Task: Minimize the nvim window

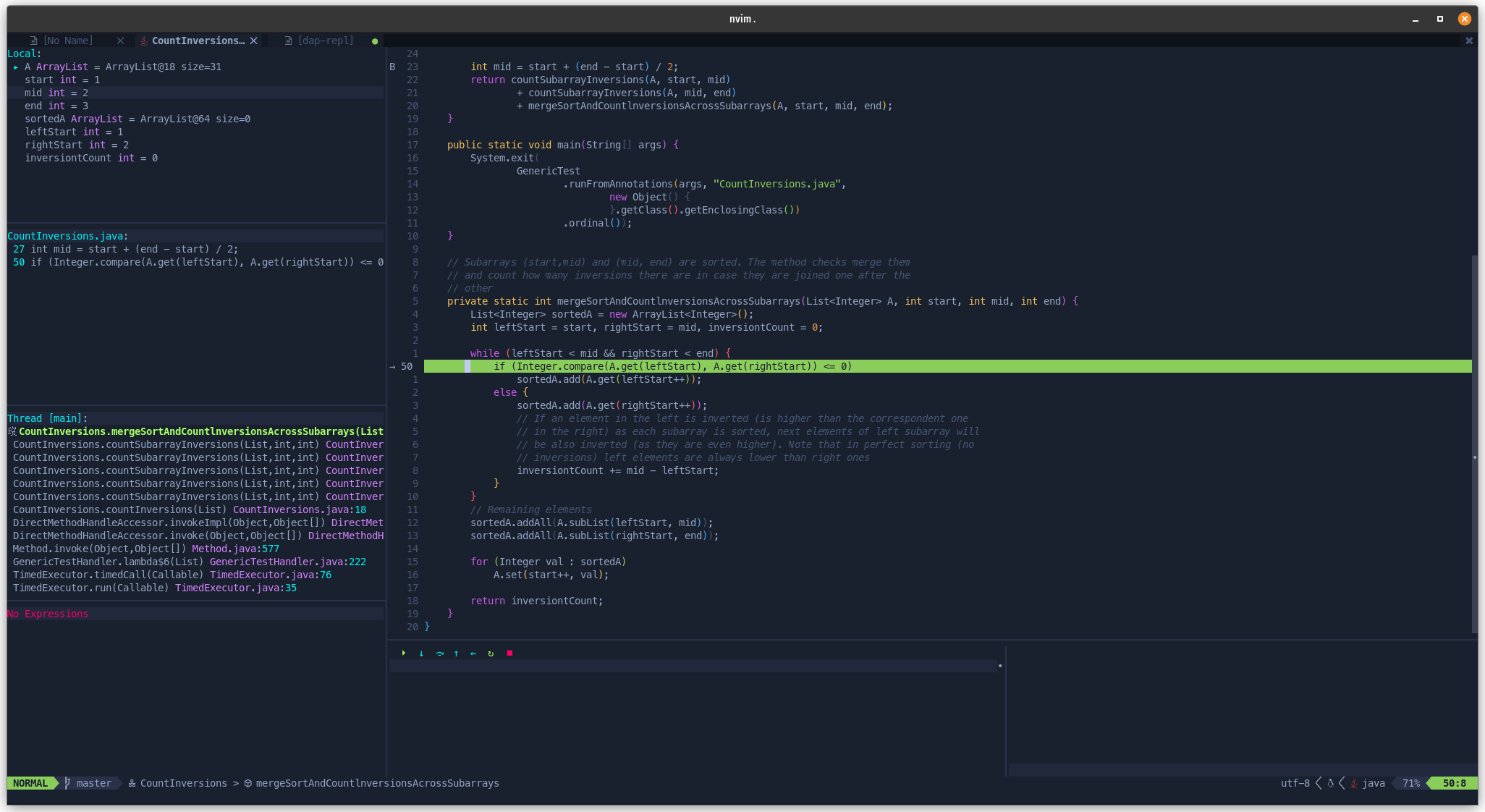Action: coord(1416,20)
